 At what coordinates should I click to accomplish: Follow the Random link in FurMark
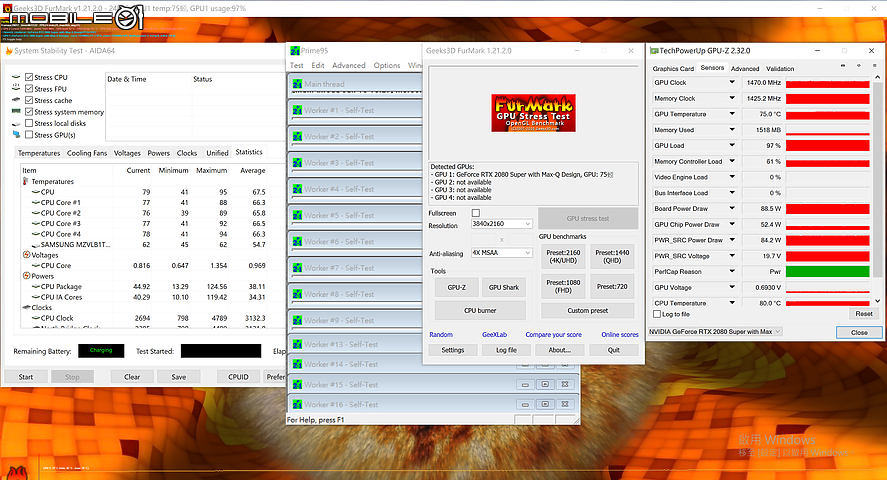(x=441, y=335)
